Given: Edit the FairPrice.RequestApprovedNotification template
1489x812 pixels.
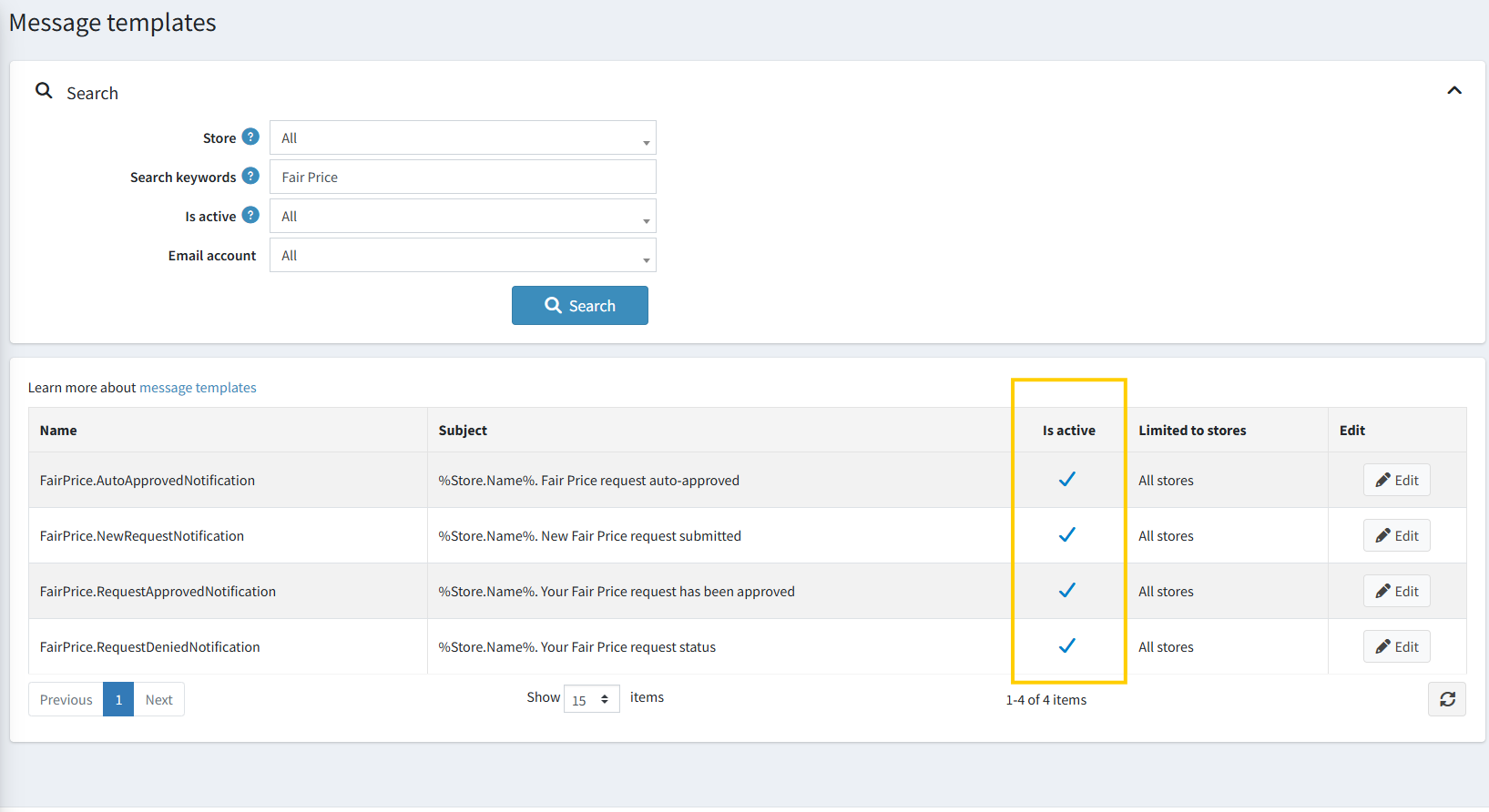Looking at the screenshot, I should (1396, 592).
